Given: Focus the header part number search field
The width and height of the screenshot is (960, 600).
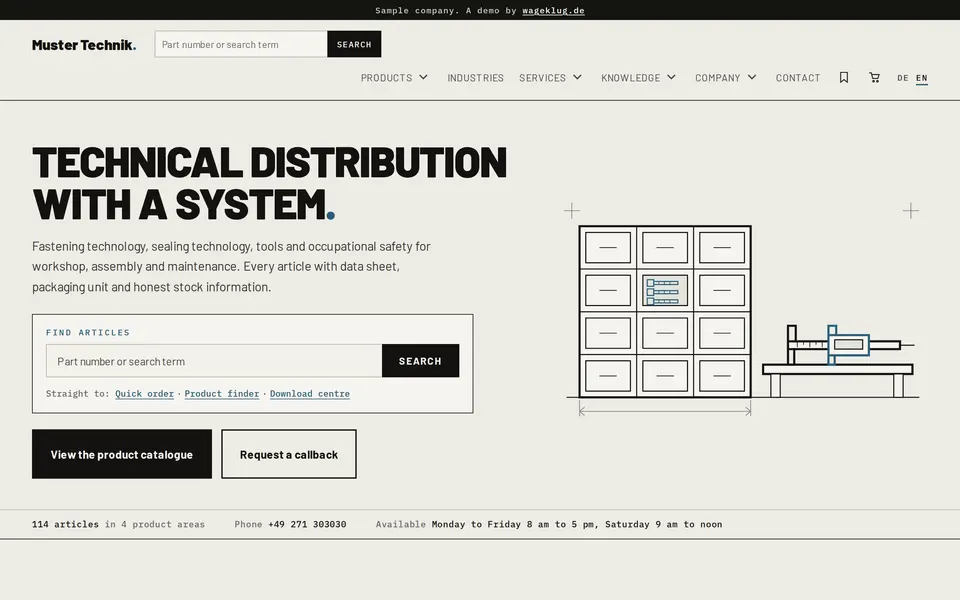Looking at the screenshot, I should (241, 44).
